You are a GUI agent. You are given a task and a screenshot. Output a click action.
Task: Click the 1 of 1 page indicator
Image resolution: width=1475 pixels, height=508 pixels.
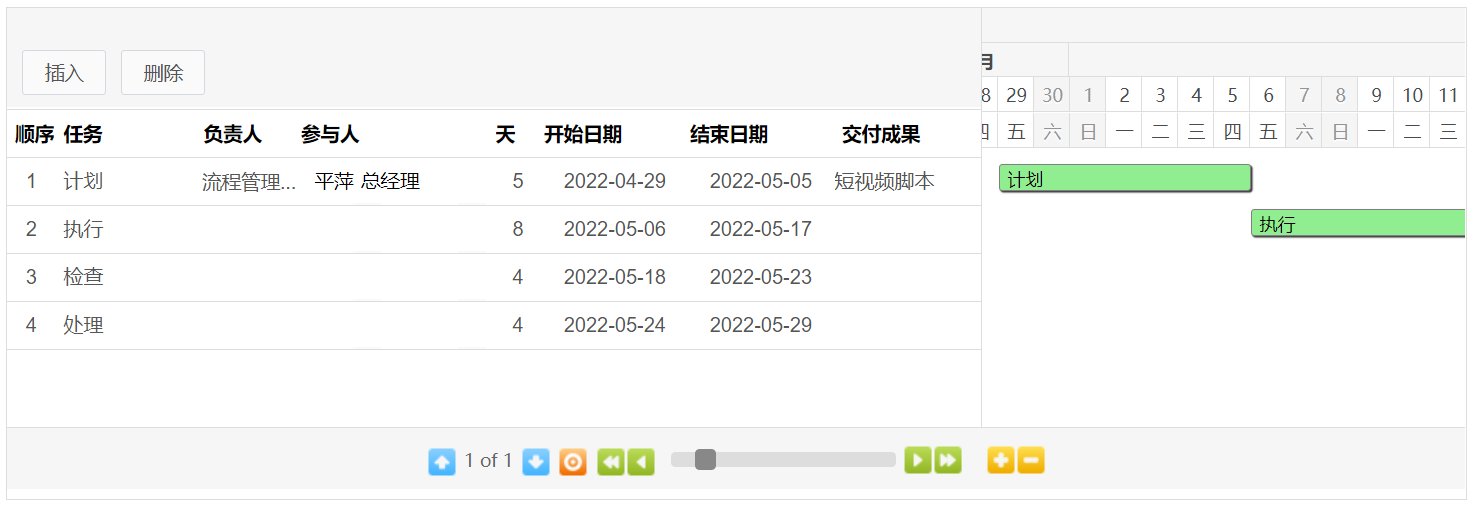click(488, 460)
